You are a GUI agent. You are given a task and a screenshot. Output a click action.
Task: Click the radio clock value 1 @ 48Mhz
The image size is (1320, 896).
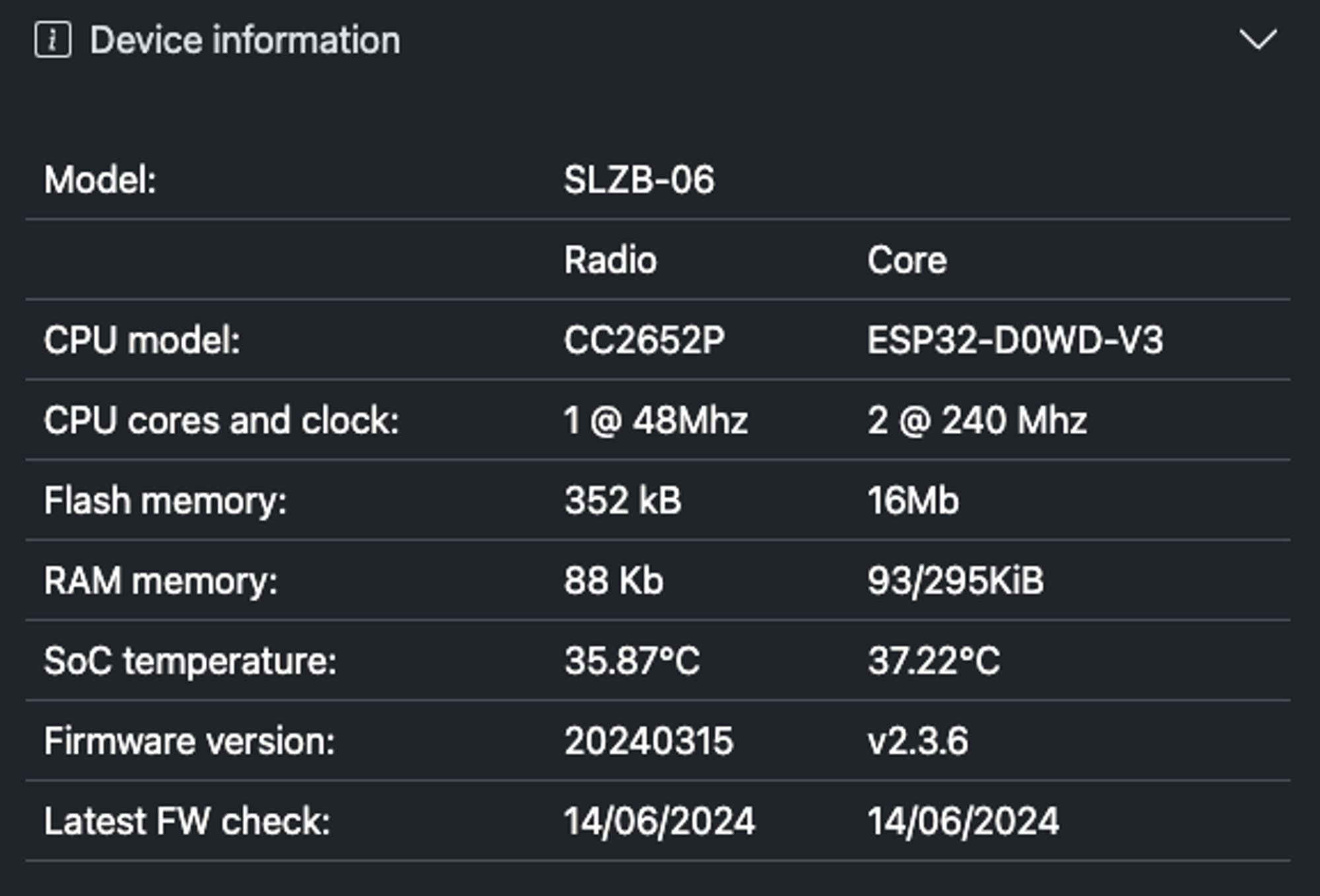click(x=656, y=420)
